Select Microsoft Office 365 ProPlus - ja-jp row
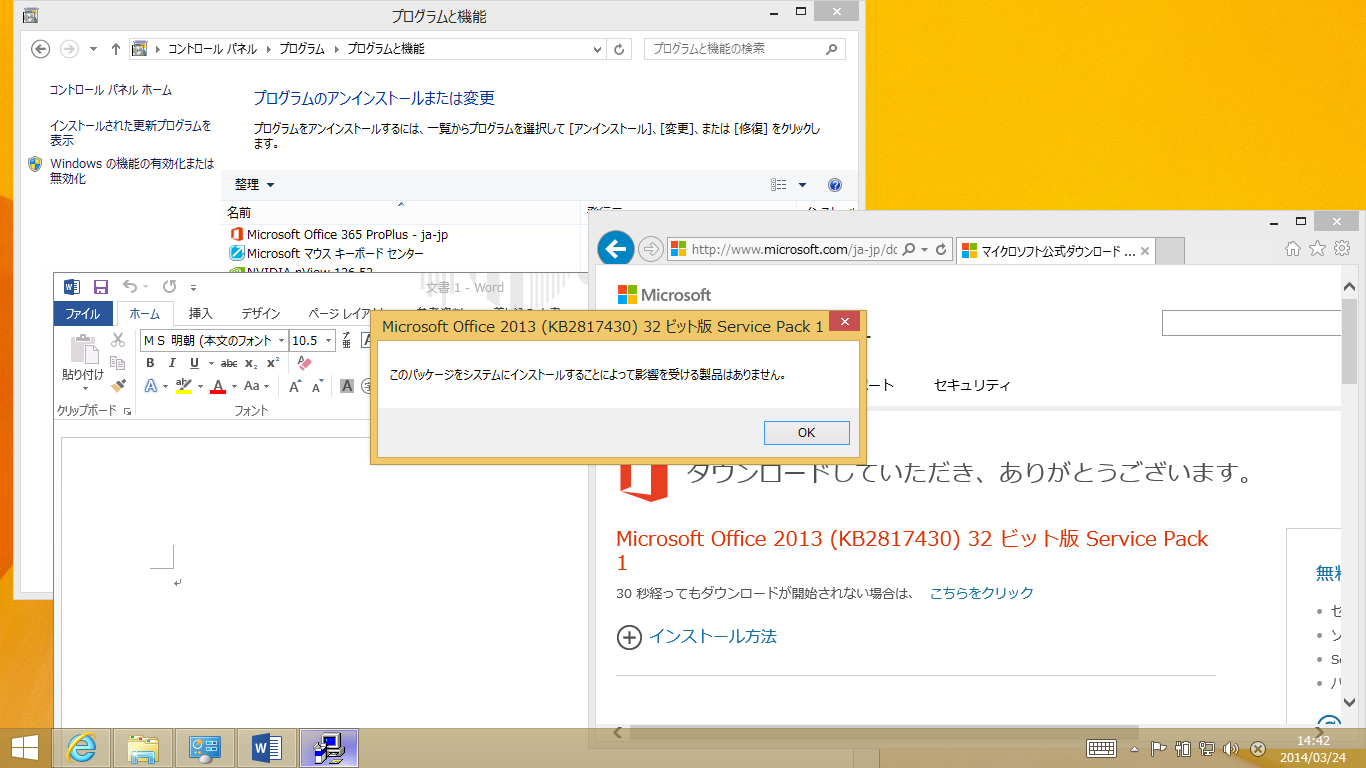The image size is (1366, 768). point(339,234)
